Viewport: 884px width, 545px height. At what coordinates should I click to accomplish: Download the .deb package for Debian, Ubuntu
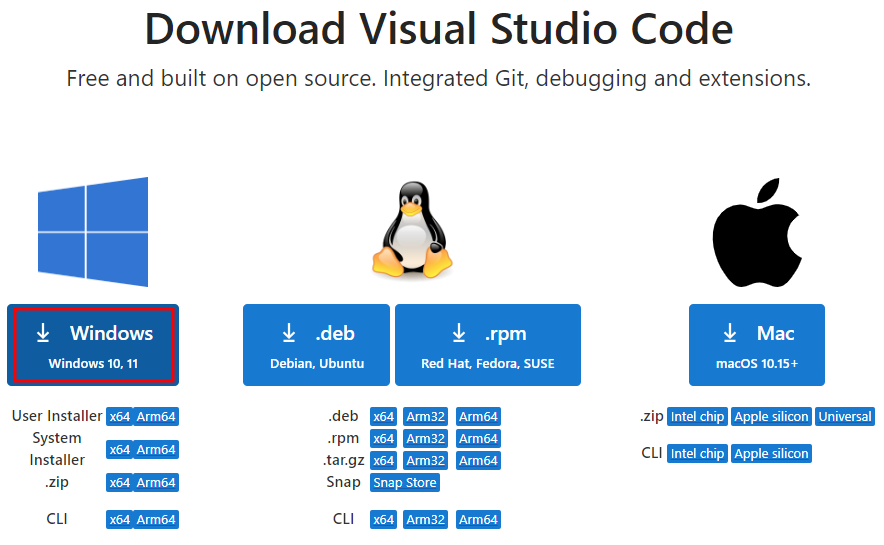(316, 345)
